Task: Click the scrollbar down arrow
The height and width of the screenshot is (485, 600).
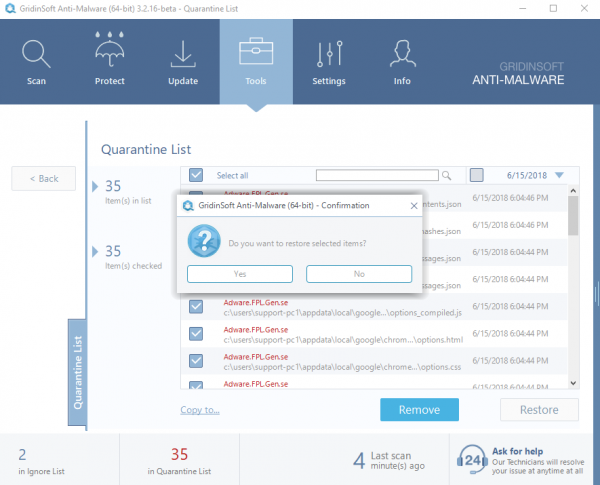Action: click(x=573, y=383)
